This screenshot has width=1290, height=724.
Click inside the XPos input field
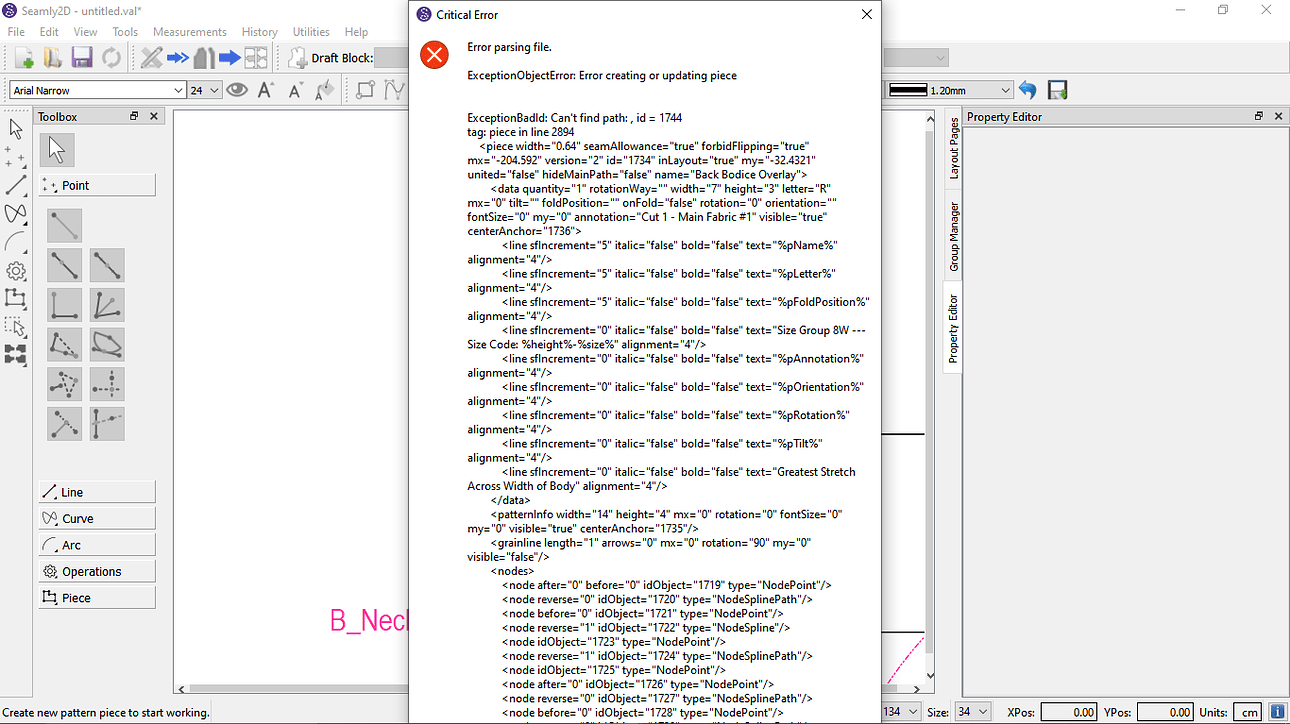(1069, 711)
